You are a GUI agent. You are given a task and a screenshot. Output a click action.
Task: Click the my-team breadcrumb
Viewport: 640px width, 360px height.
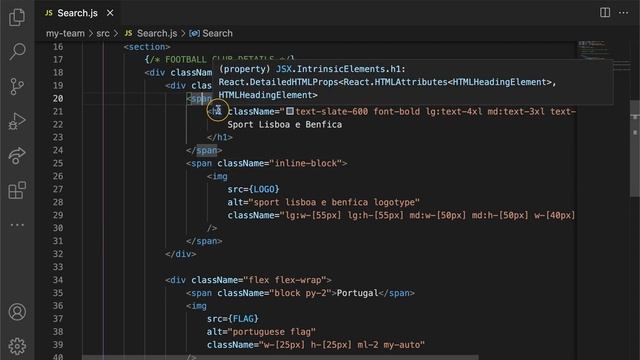point(65,33)
